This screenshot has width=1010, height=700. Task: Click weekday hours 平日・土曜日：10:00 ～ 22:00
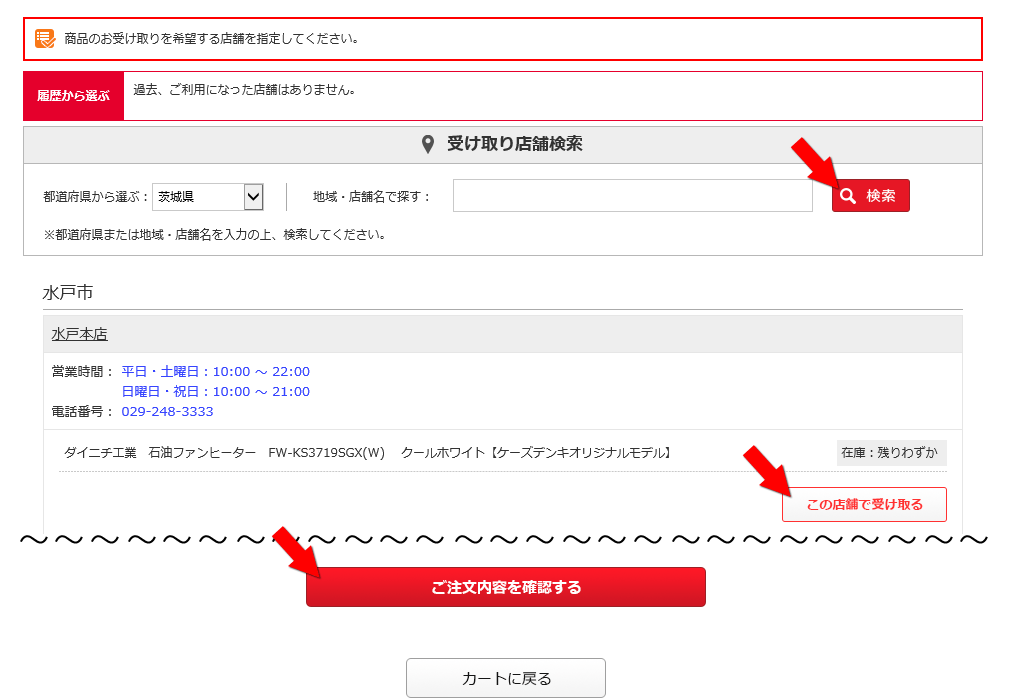216,372
